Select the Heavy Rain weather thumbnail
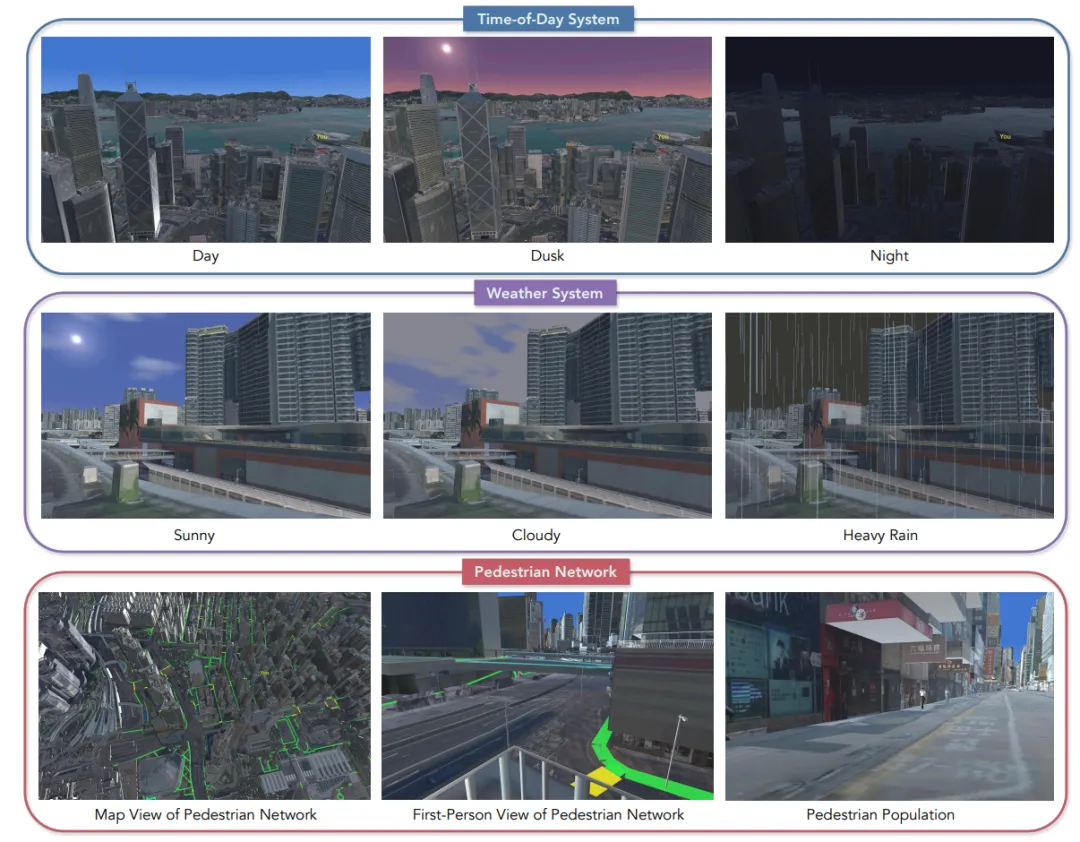 point(889,415)
